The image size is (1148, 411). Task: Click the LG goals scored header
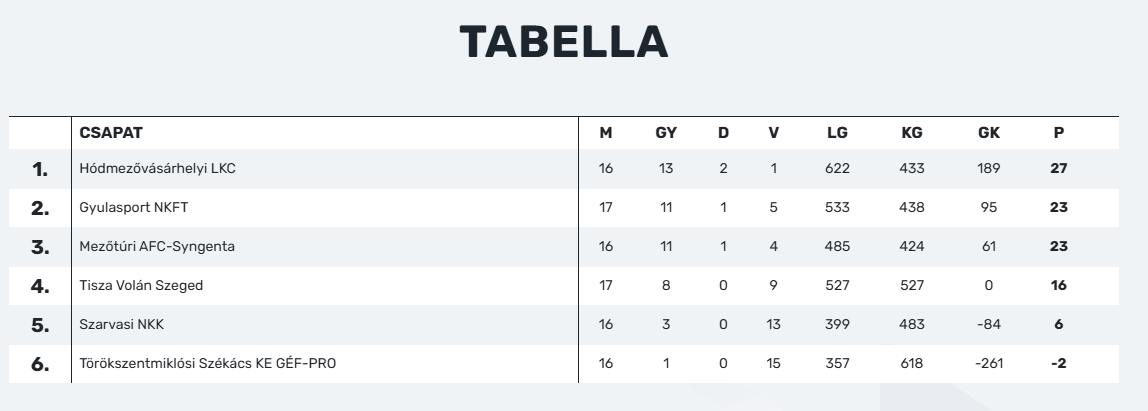pyautogui.click(x=837, y=133)
